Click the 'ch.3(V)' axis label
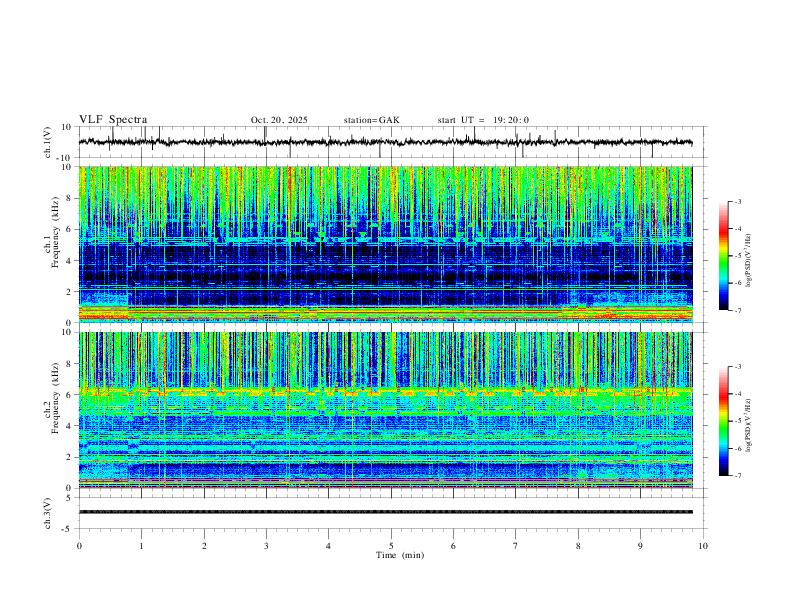Viewport: 792px width, 612px height. 47,513
